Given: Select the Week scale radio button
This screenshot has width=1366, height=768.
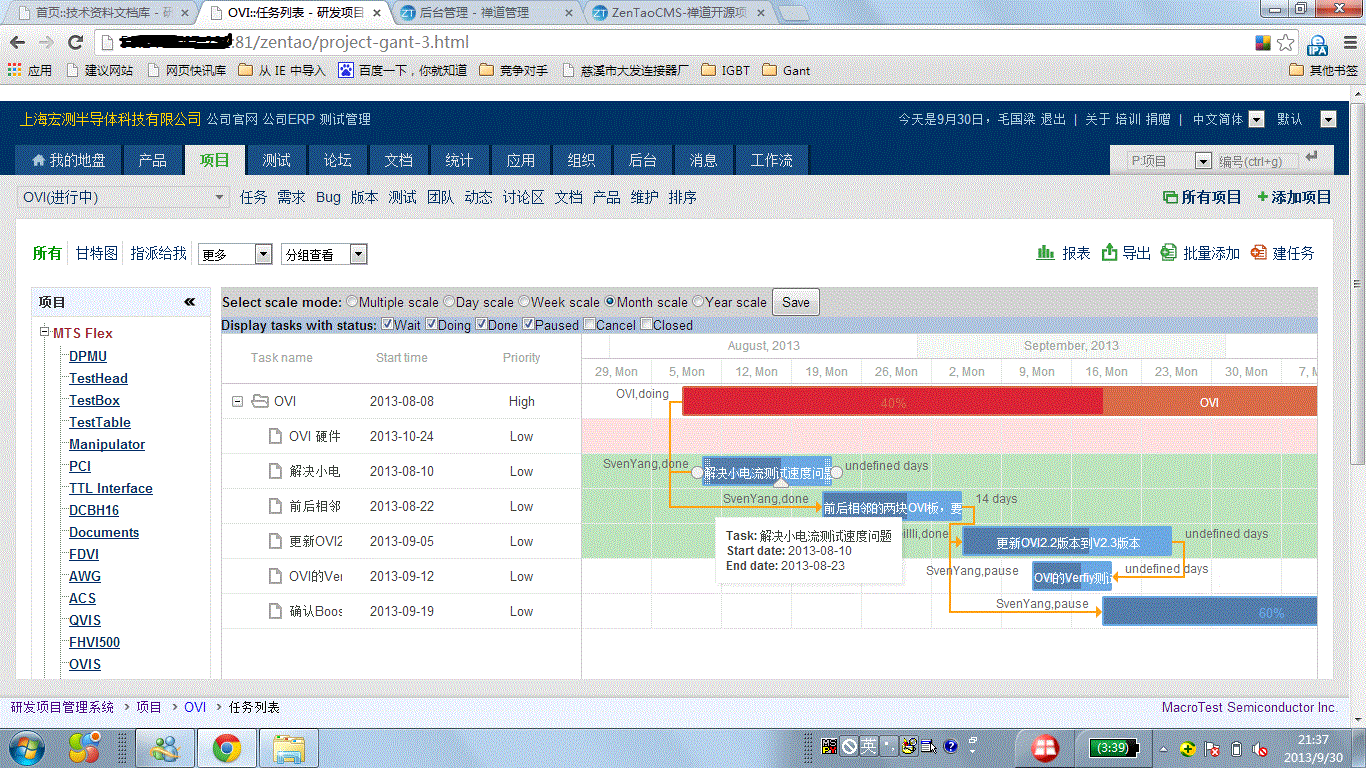Looking at the screenshot, I should point(524,302).
